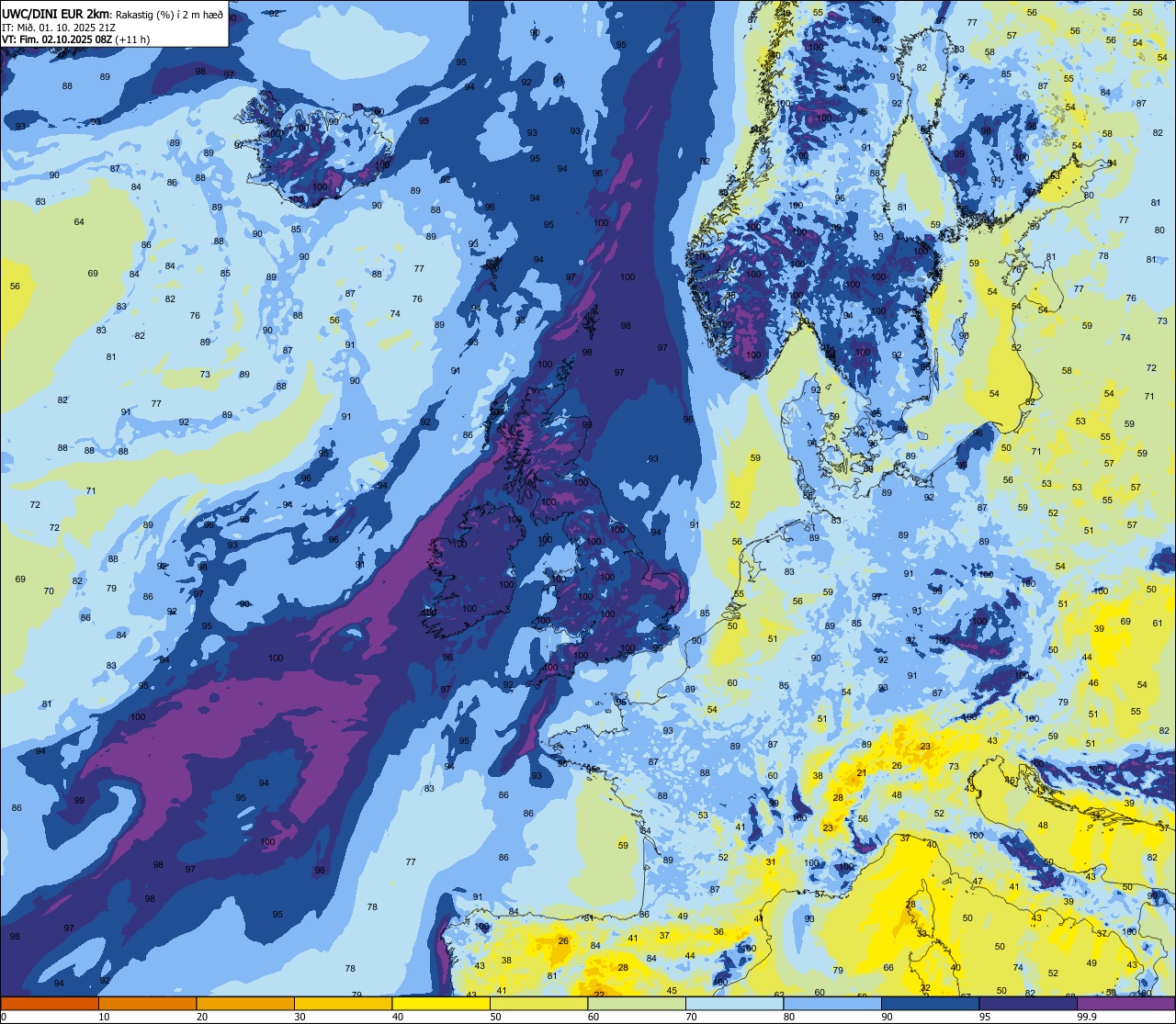Click the purple legend swatch above 99.9
Image resolution: width=1176 pixels, height=1024 pixels.
point(1125,1003)
